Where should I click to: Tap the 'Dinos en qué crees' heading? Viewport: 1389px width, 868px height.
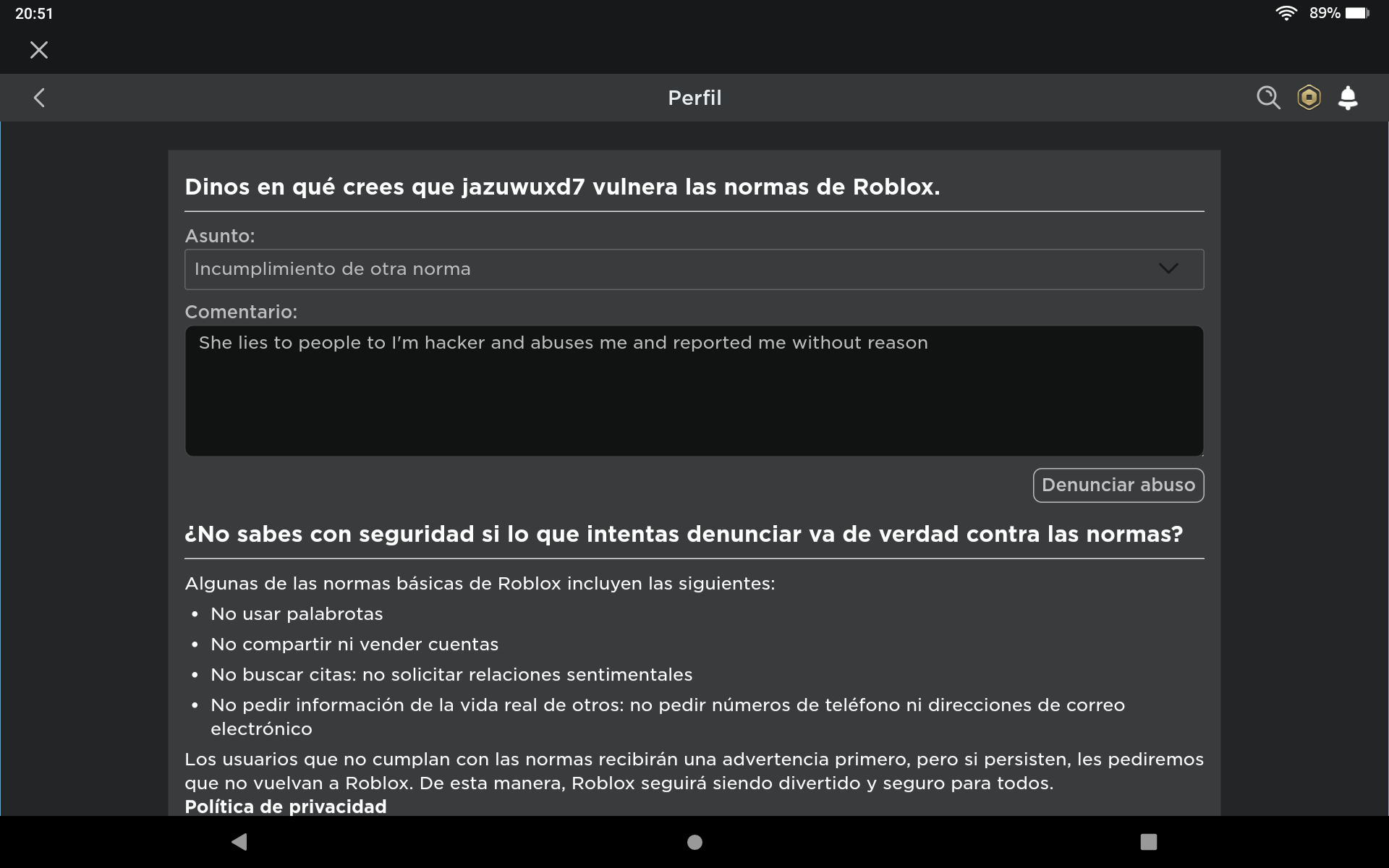click(562, 187)
